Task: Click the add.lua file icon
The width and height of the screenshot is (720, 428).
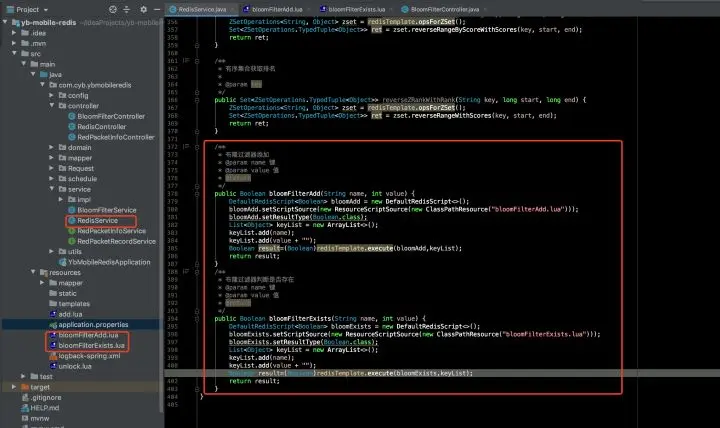Action: click(53, 314)
